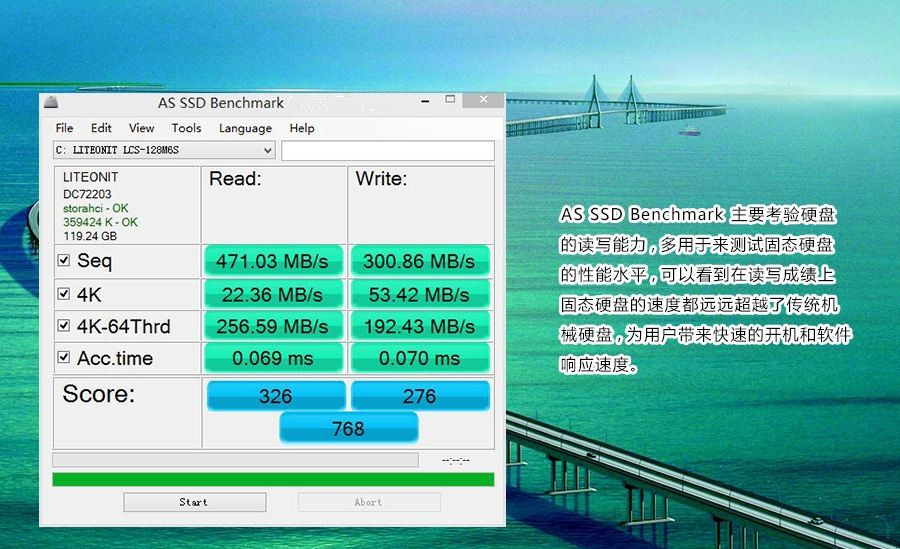Open the View menu

[141, 128]
